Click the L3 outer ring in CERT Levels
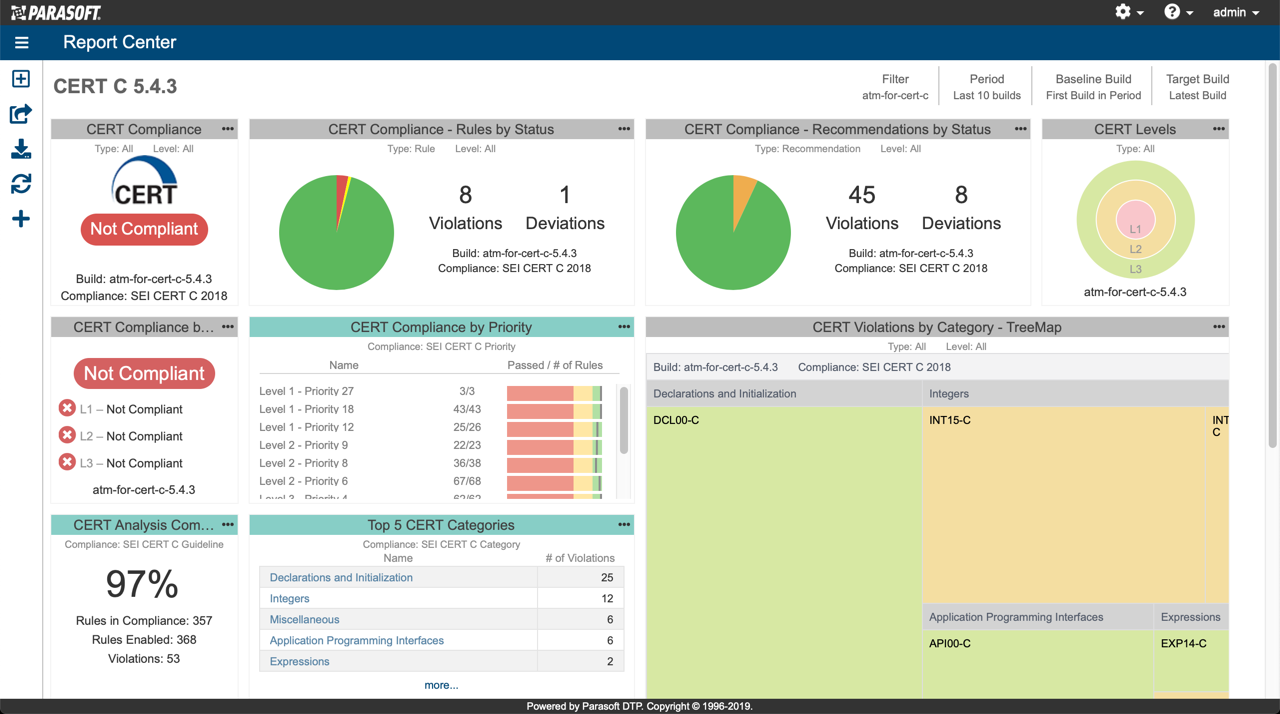 pyautogui.click(x=1135, y=269)
